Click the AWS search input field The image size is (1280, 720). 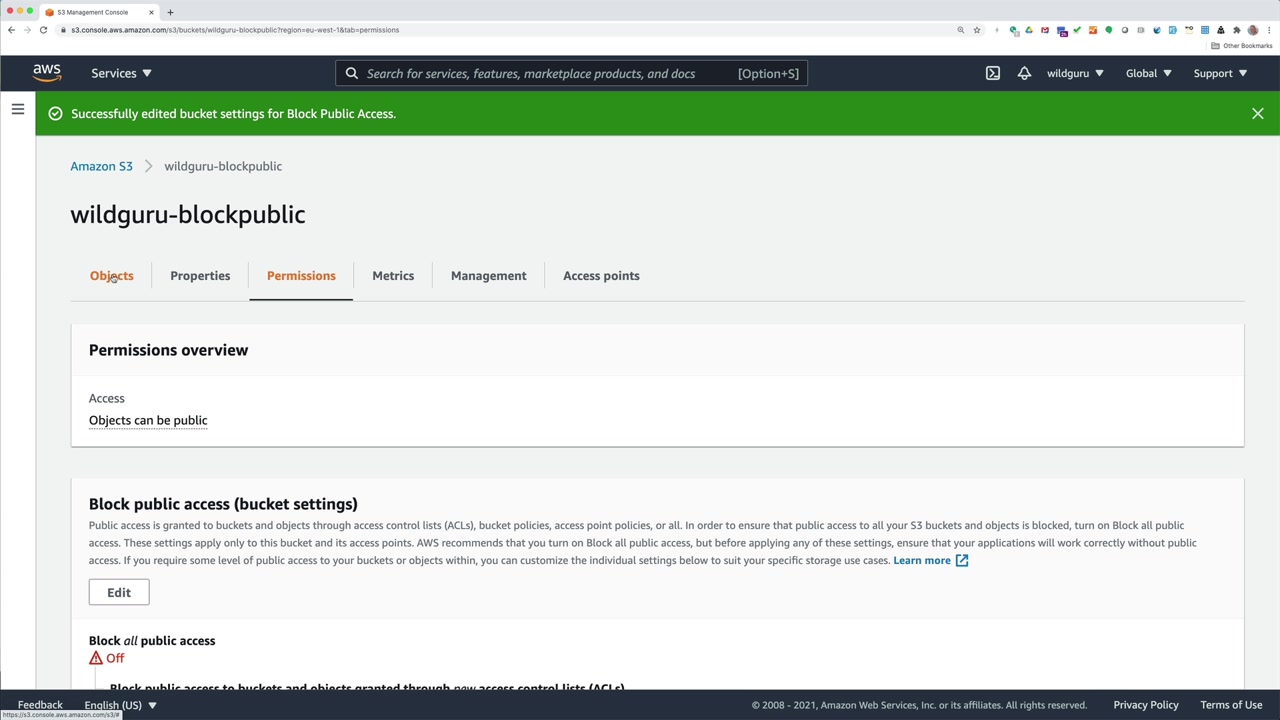[x=571, y=73]
